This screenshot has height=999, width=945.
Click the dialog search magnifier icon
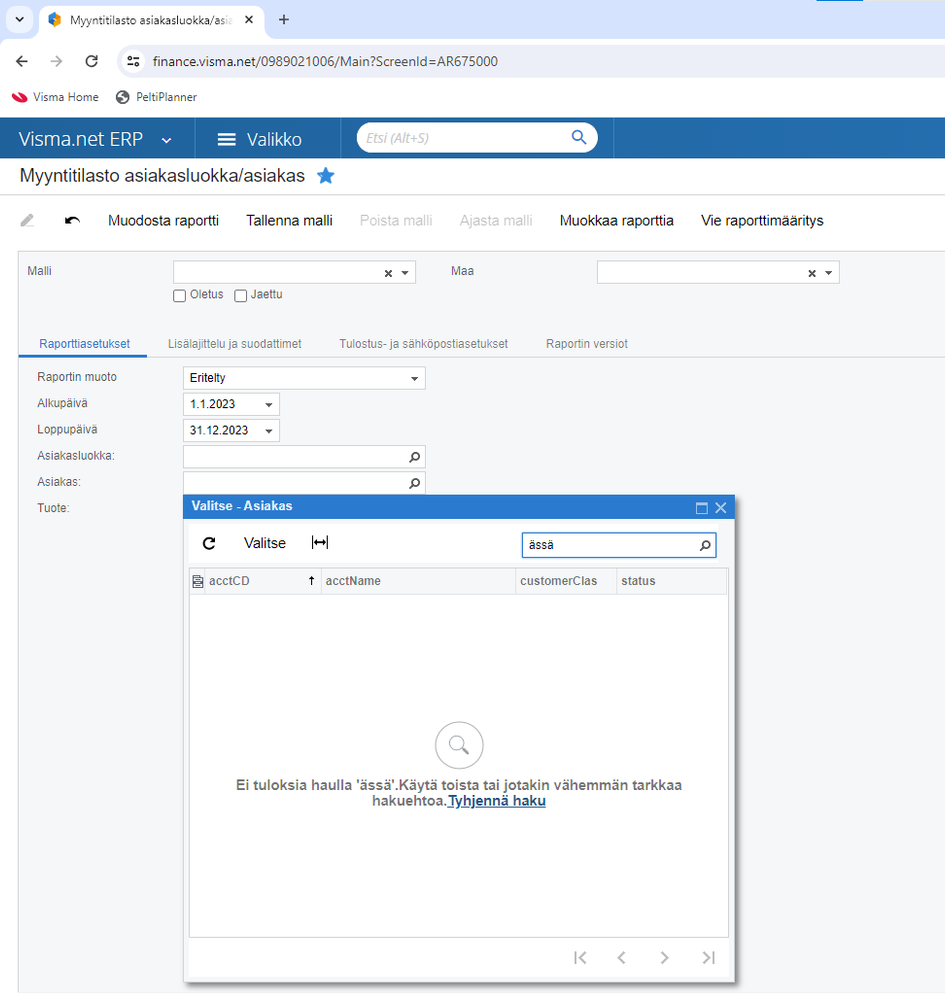[x=705, y=545]
